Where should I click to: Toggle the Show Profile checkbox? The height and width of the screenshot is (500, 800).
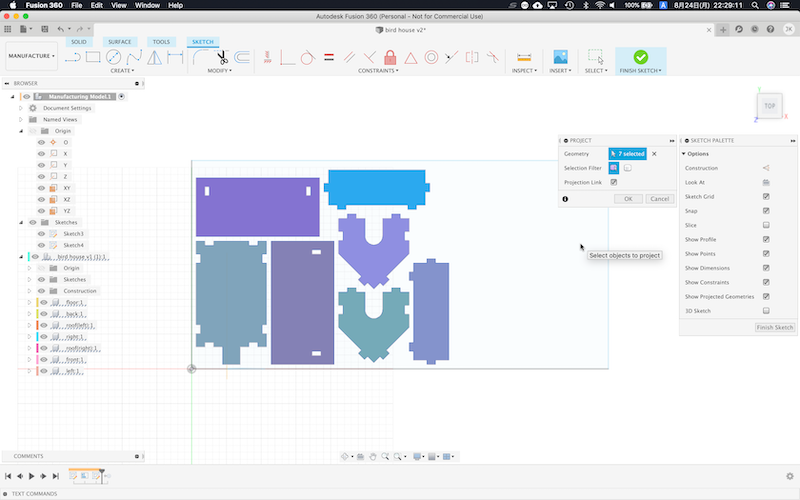(x=766, y=239)
